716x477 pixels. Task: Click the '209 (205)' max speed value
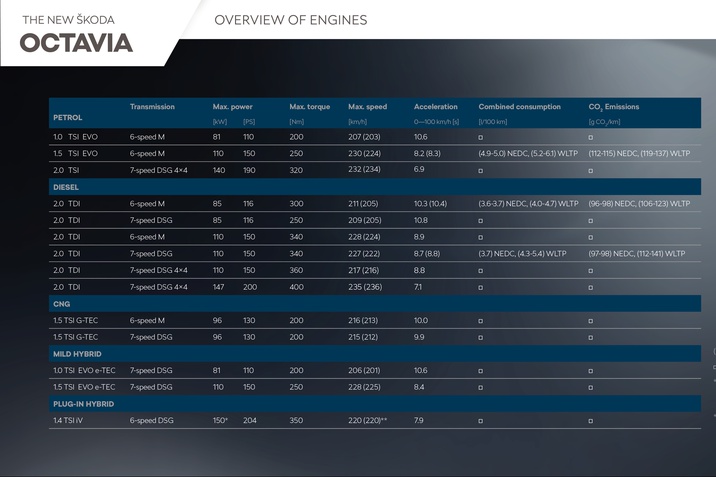click(364, 220)
